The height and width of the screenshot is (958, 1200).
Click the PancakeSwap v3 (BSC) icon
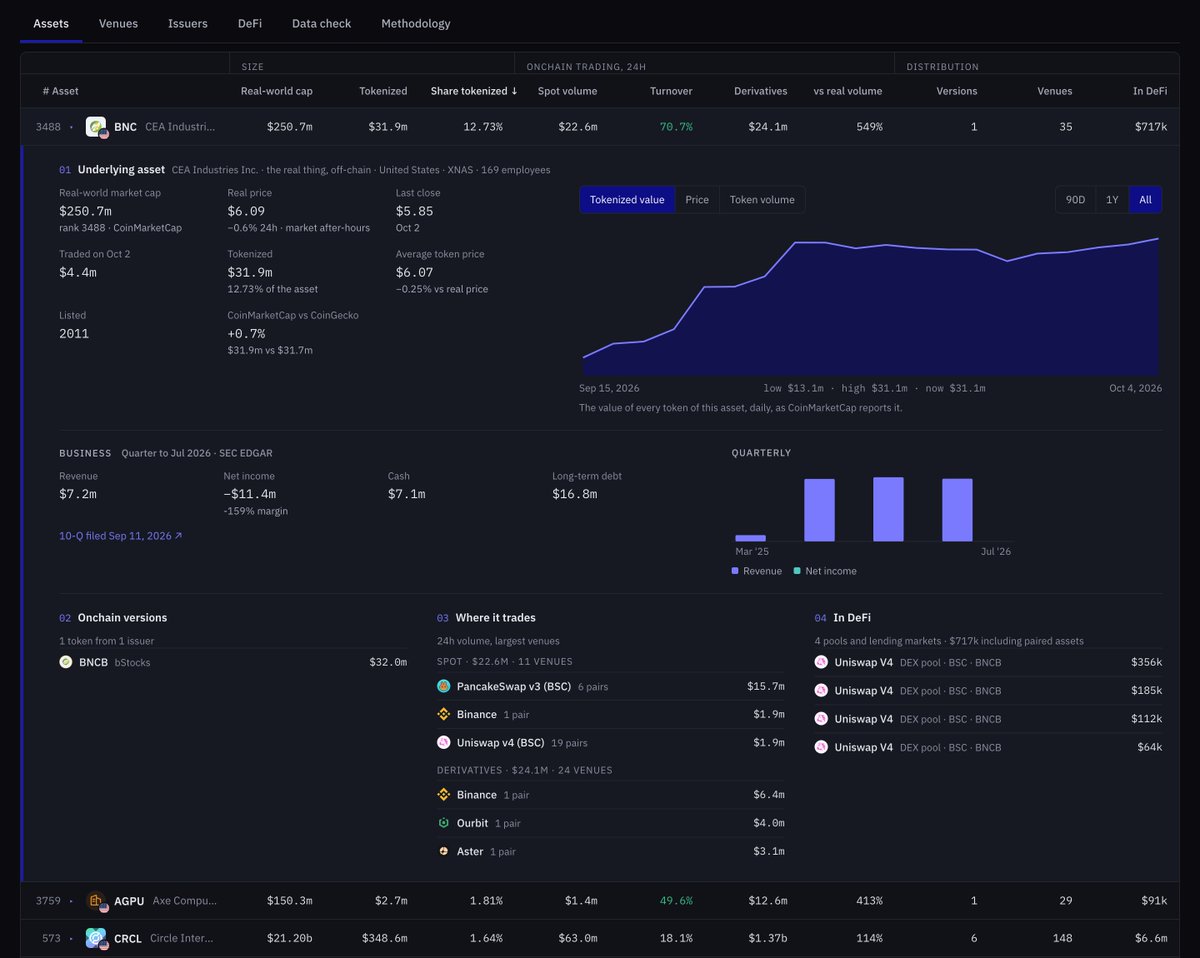pyautogui.click(x=444, y=686)
